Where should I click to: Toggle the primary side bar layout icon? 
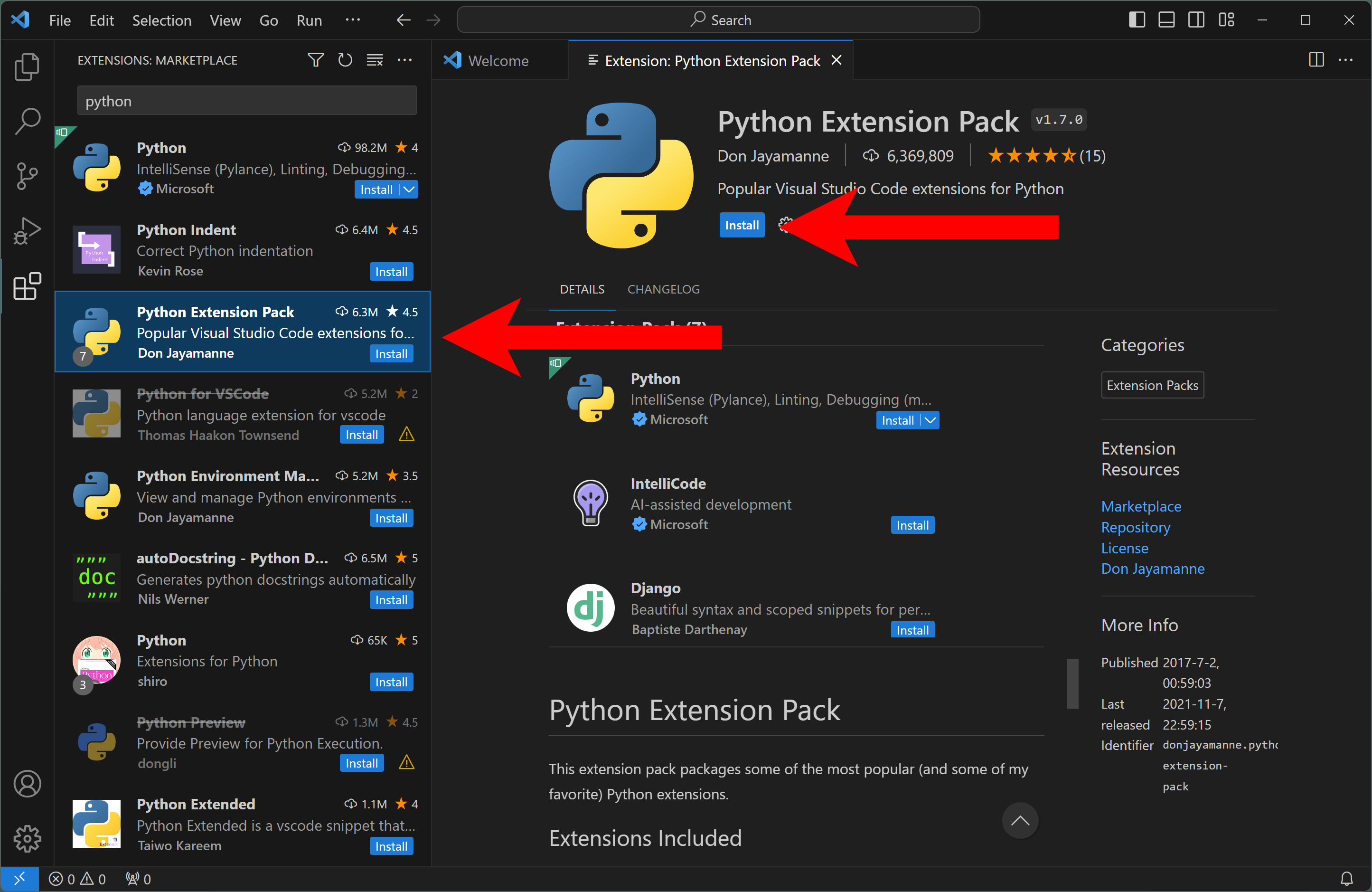point(1137,20)
